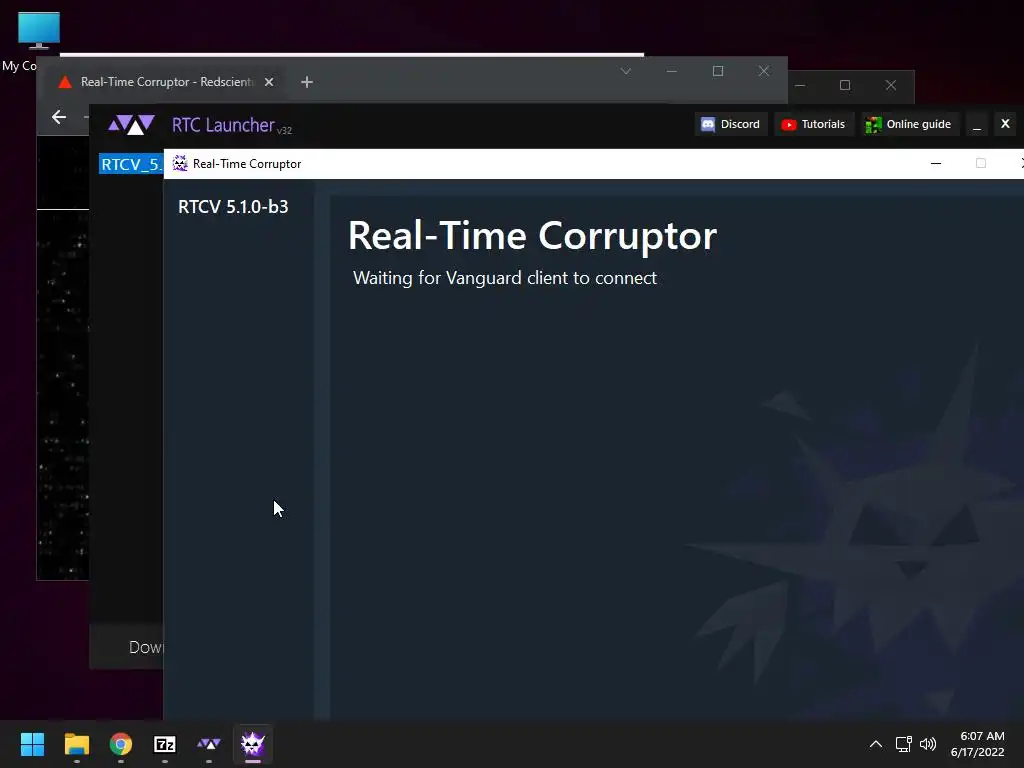Switch to RTC Launcher taskbar icon

[209, 744]
